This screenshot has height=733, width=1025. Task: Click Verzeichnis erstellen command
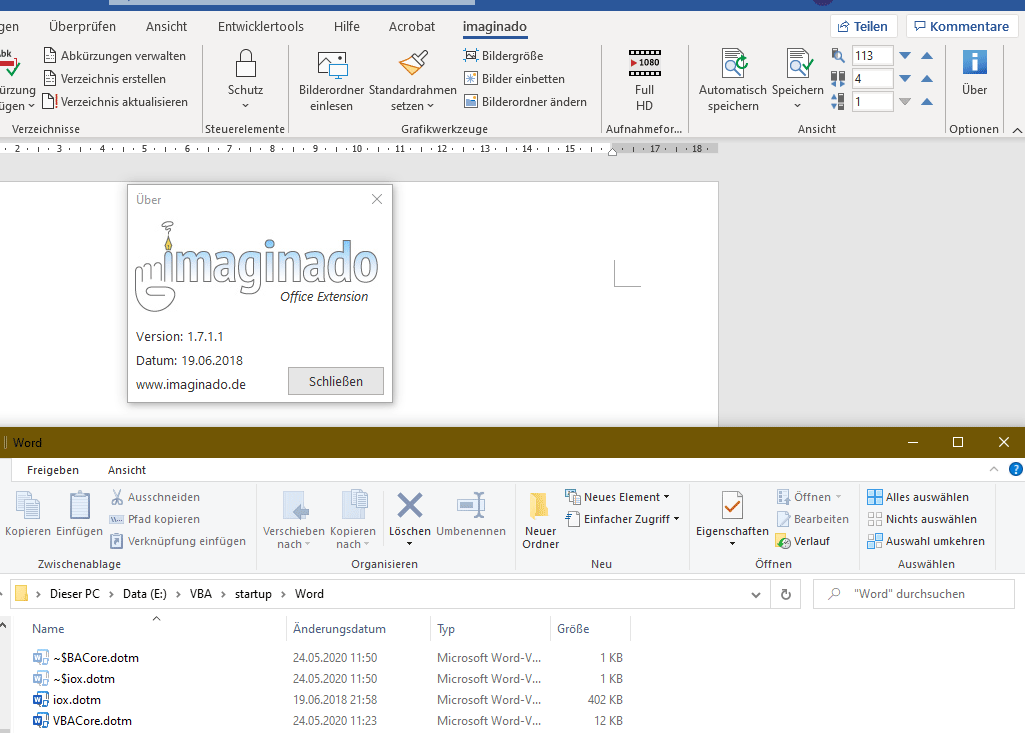pos(105,78)
